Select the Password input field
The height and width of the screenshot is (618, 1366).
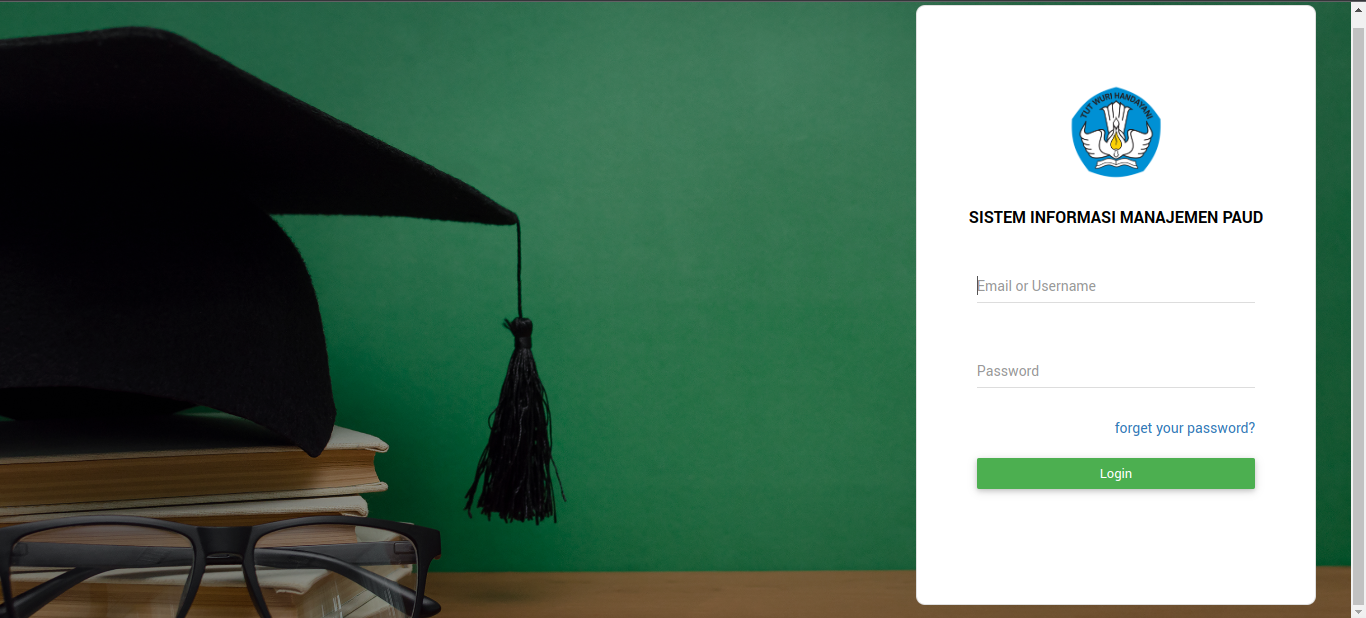click(x=1116, y=371)
